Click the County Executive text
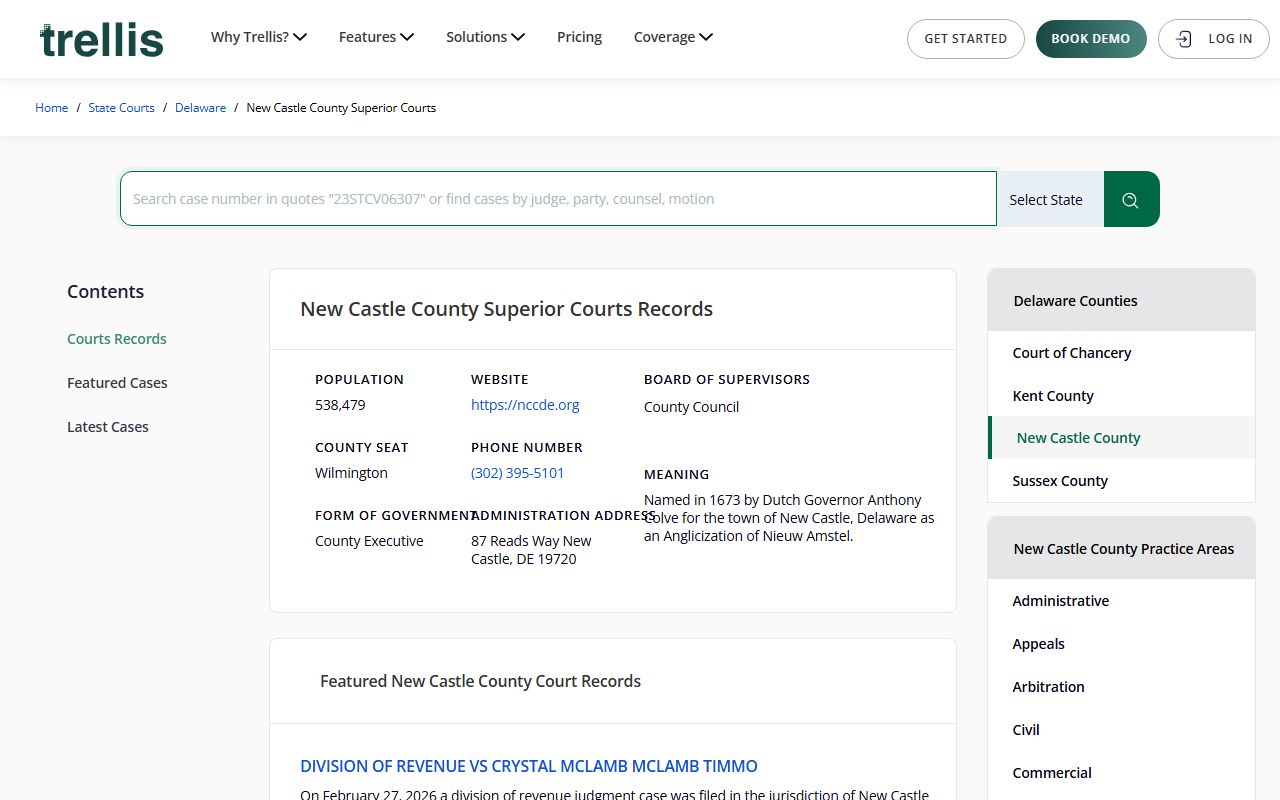 pyautogui.click(x=369, y=541)
